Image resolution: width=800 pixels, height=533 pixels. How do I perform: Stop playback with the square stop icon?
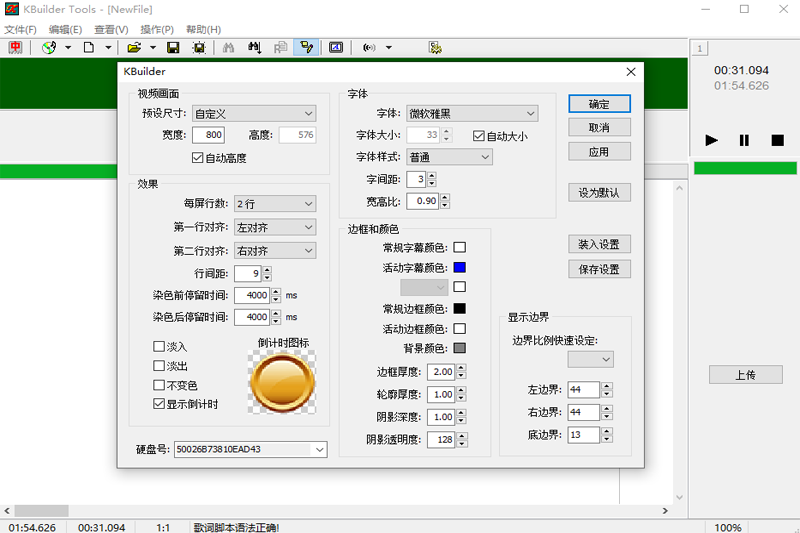(777, 140)
